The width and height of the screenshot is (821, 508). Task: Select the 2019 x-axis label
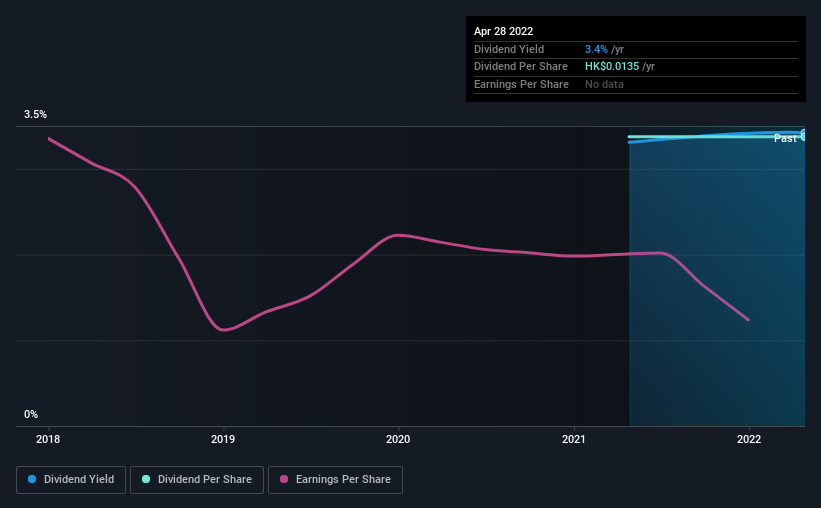coord(223,439)
